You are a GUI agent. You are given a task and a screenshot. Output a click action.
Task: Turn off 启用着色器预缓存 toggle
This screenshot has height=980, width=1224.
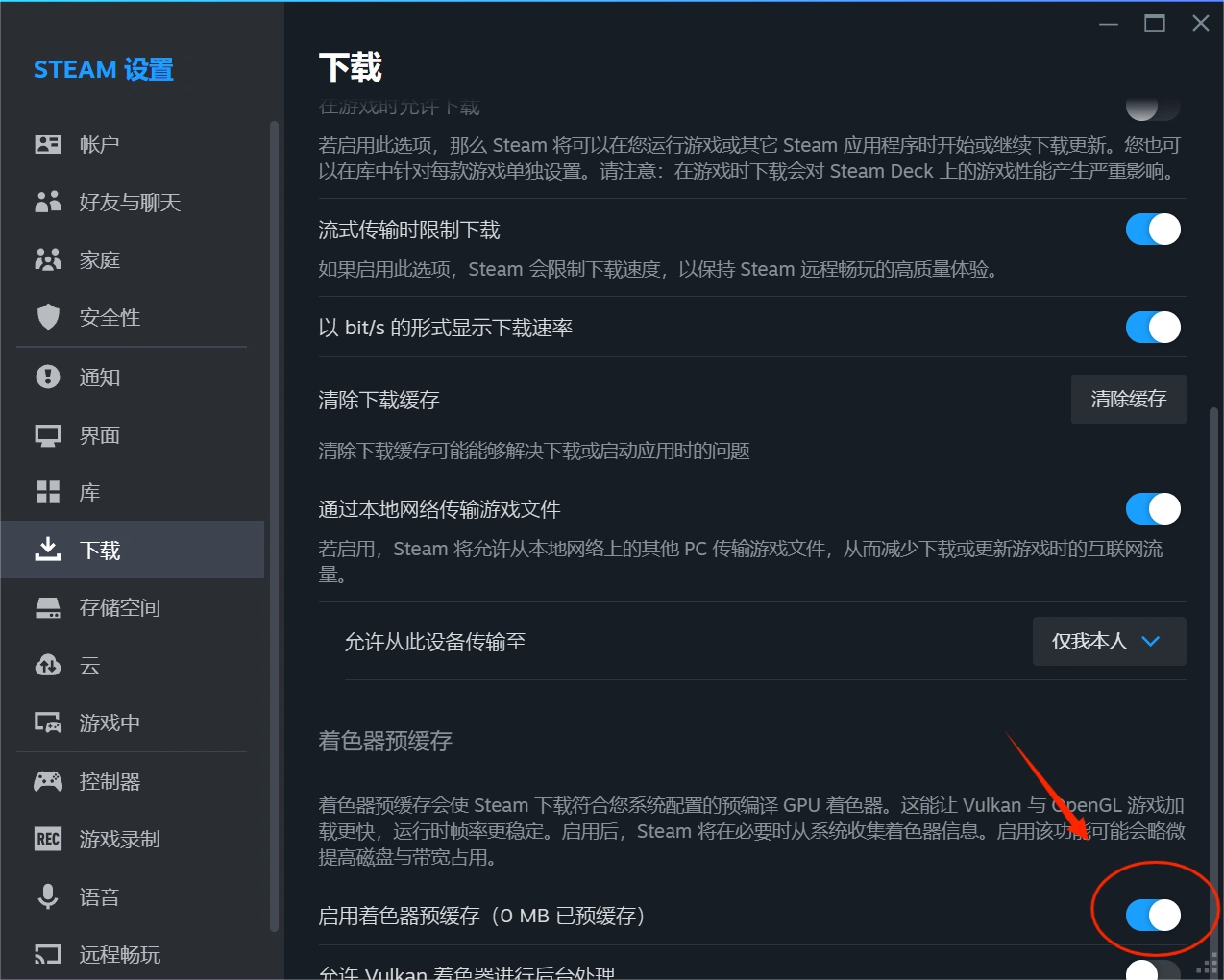point(1153,916)
